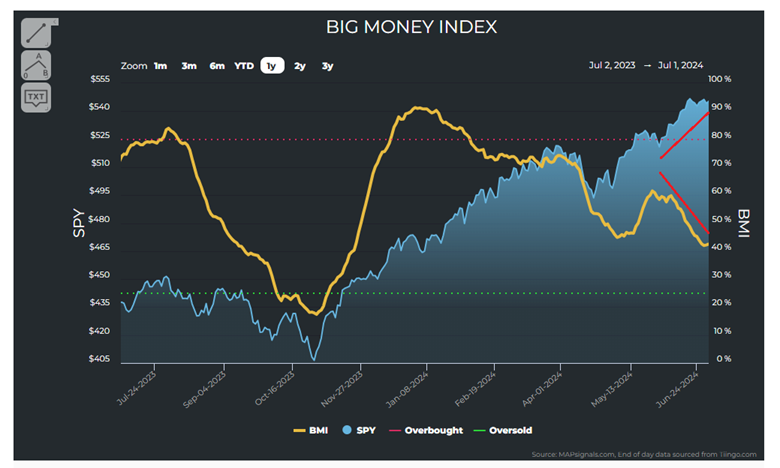
Task: Choose the YTD zoom range
Action: pos(243,66)
